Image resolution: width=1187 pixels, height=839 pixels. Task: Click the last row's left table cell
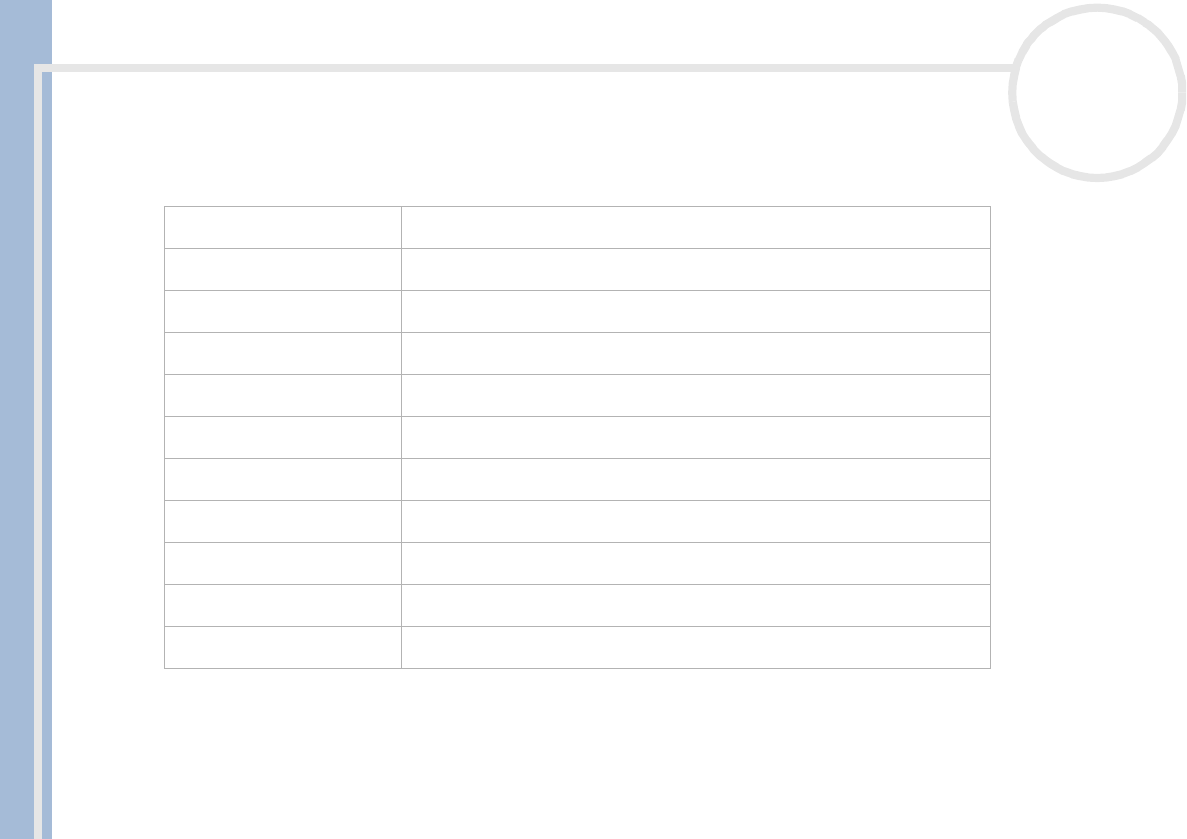coord(282,647)
